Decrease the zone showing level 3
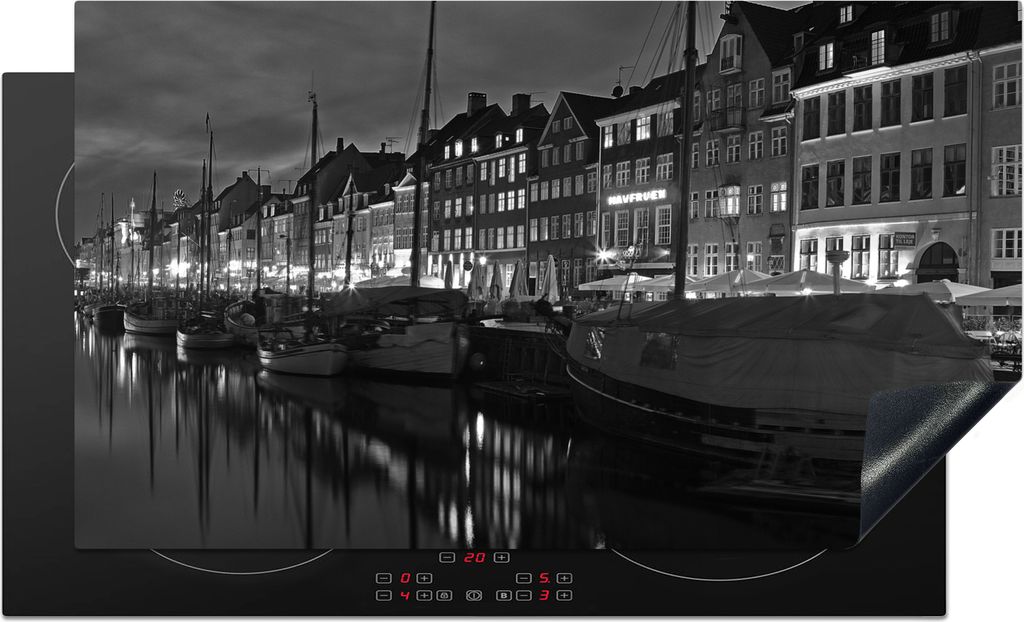1024x622 pixels. (x=524, y=595)
